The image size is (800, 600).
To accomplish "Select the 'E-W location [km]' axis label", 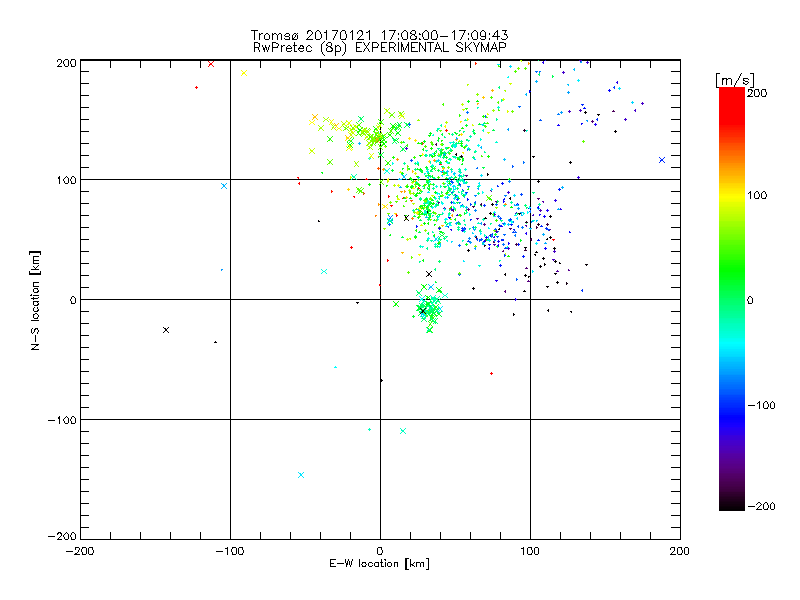I will 379,563.
